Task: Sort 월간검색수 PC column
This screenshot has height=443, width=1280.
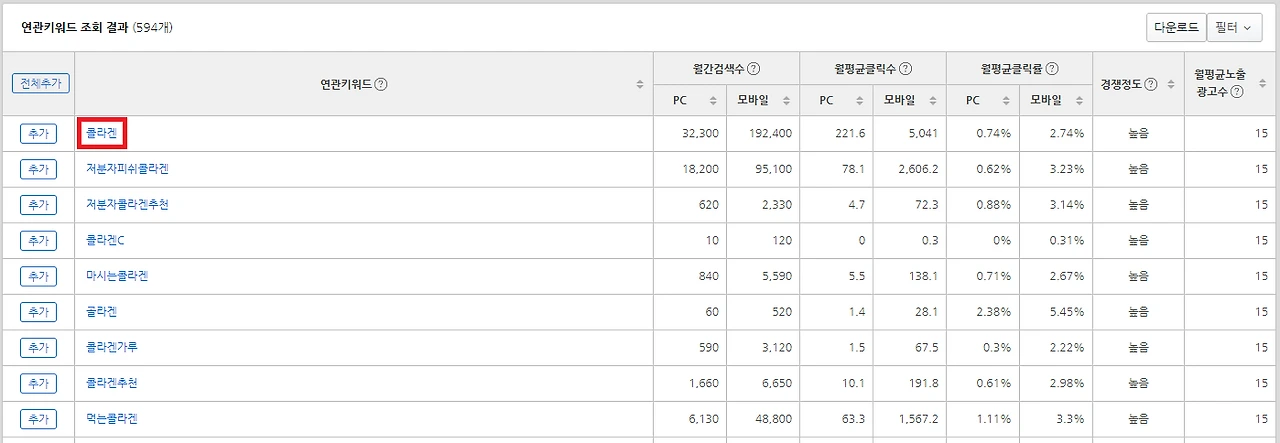Action: [713, 100]
